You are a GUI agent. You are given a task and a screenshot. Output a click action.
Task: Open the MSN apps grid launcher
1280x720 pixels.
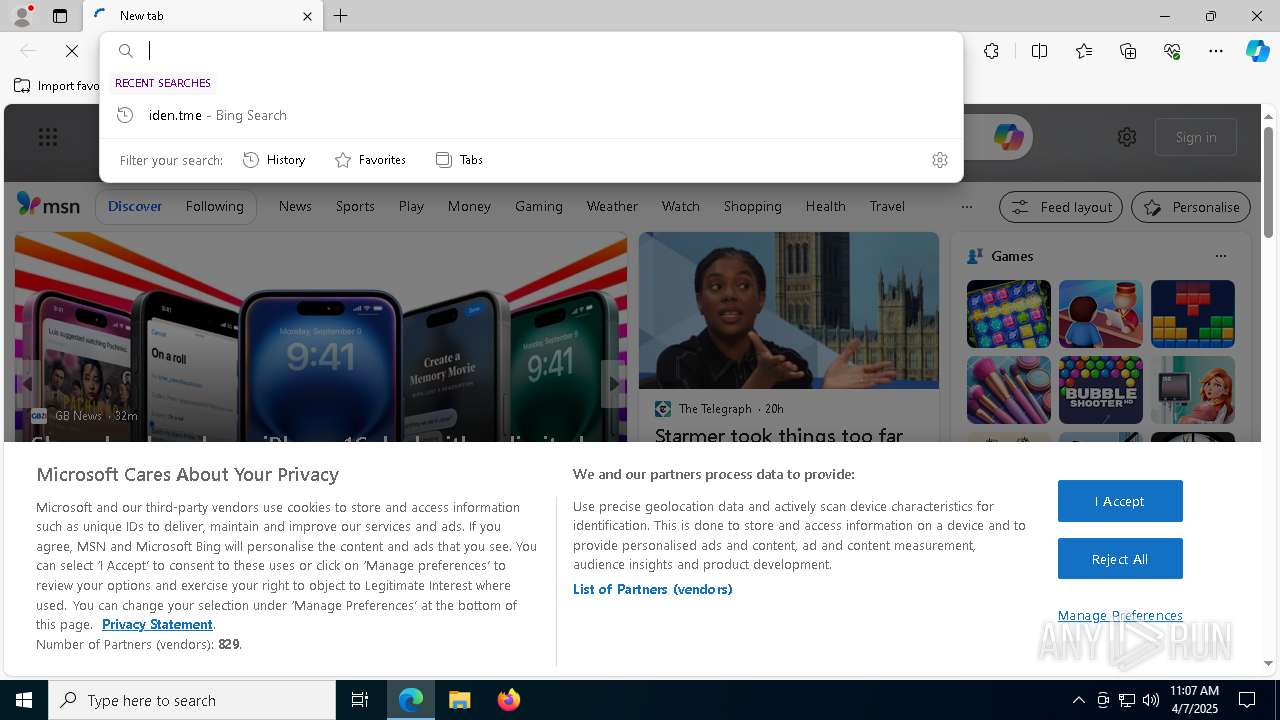[x=47, y=137]
